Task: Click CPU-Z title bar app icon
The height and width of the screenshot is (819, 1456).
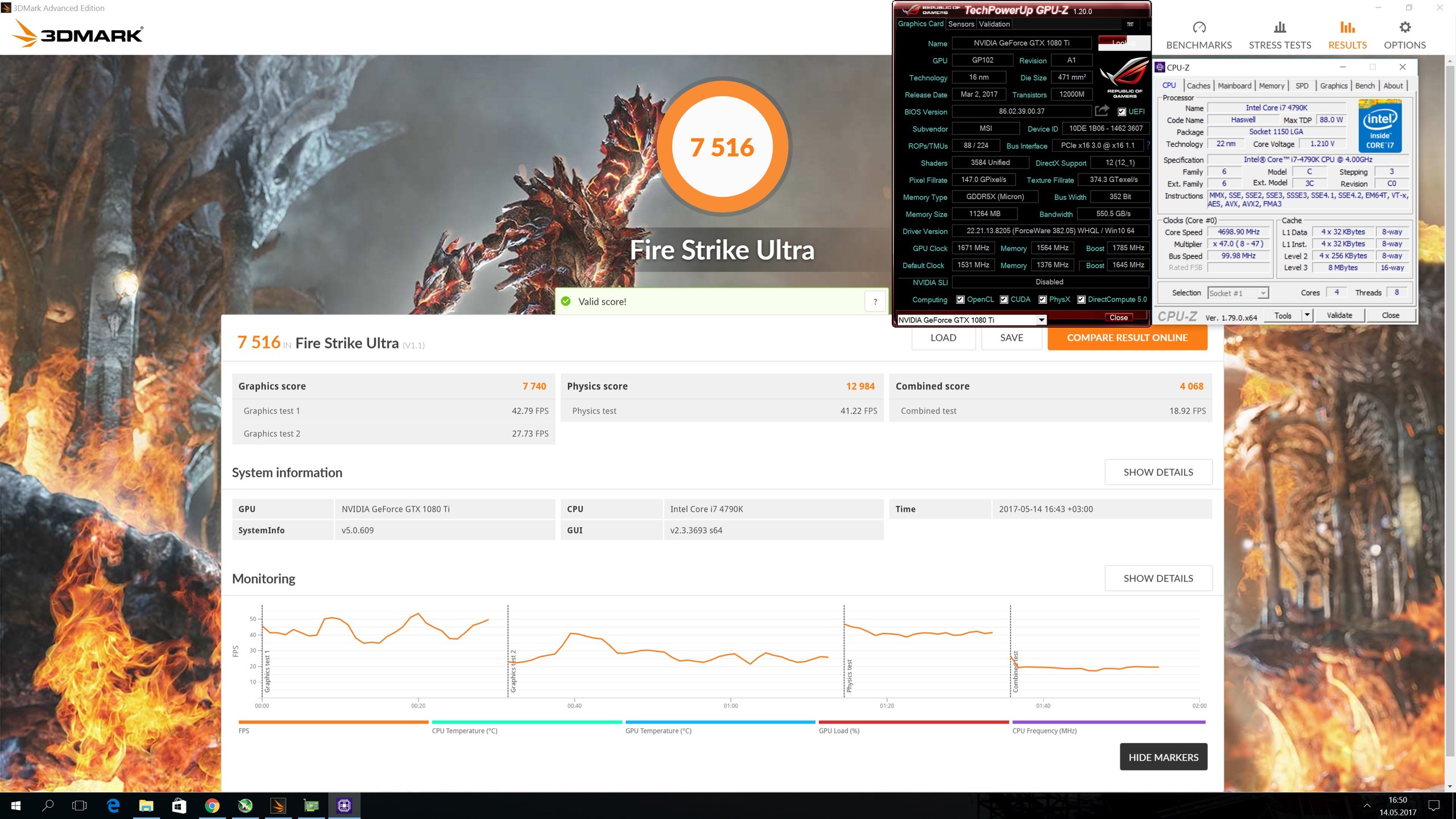Action: 1160,67
